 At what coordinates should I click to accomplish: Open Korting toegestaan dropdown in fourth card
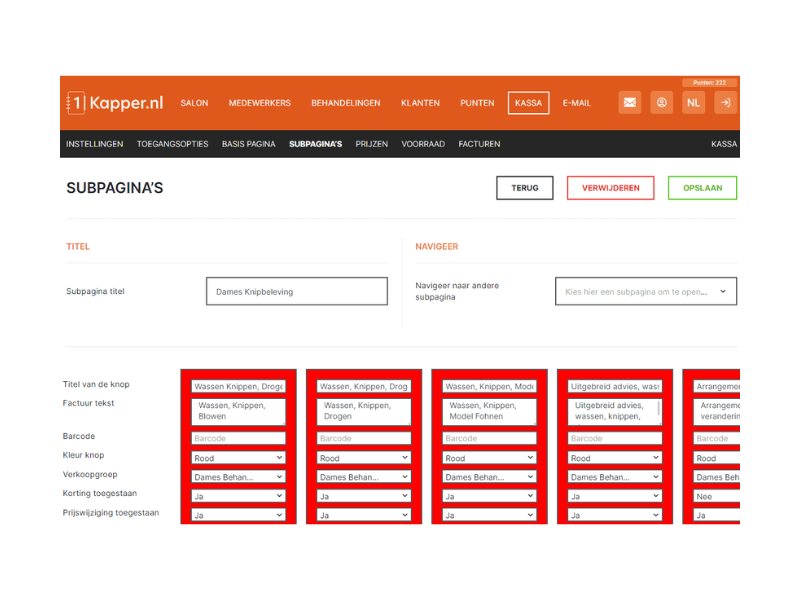point(615,496)
